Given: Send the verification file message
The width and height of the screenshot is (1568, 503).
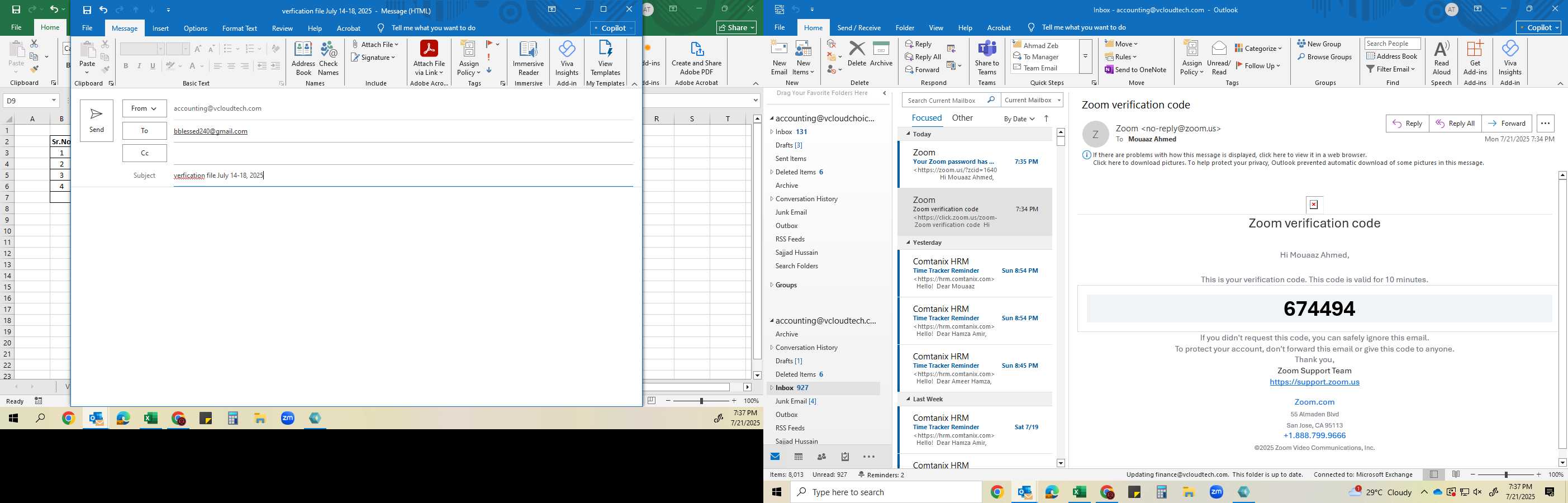Looking at the screenshot, I should pos(96,121).
